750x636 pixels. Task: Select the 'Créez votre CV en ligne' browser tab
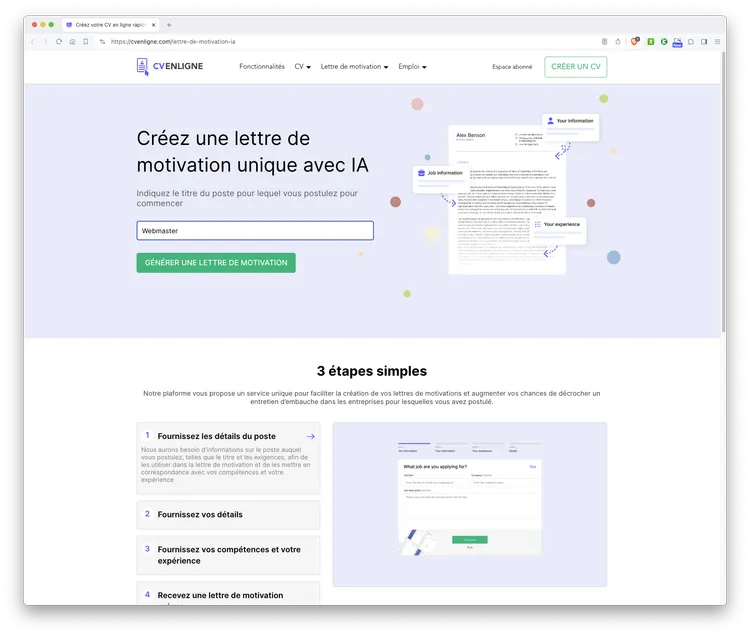tap(110, 25)
